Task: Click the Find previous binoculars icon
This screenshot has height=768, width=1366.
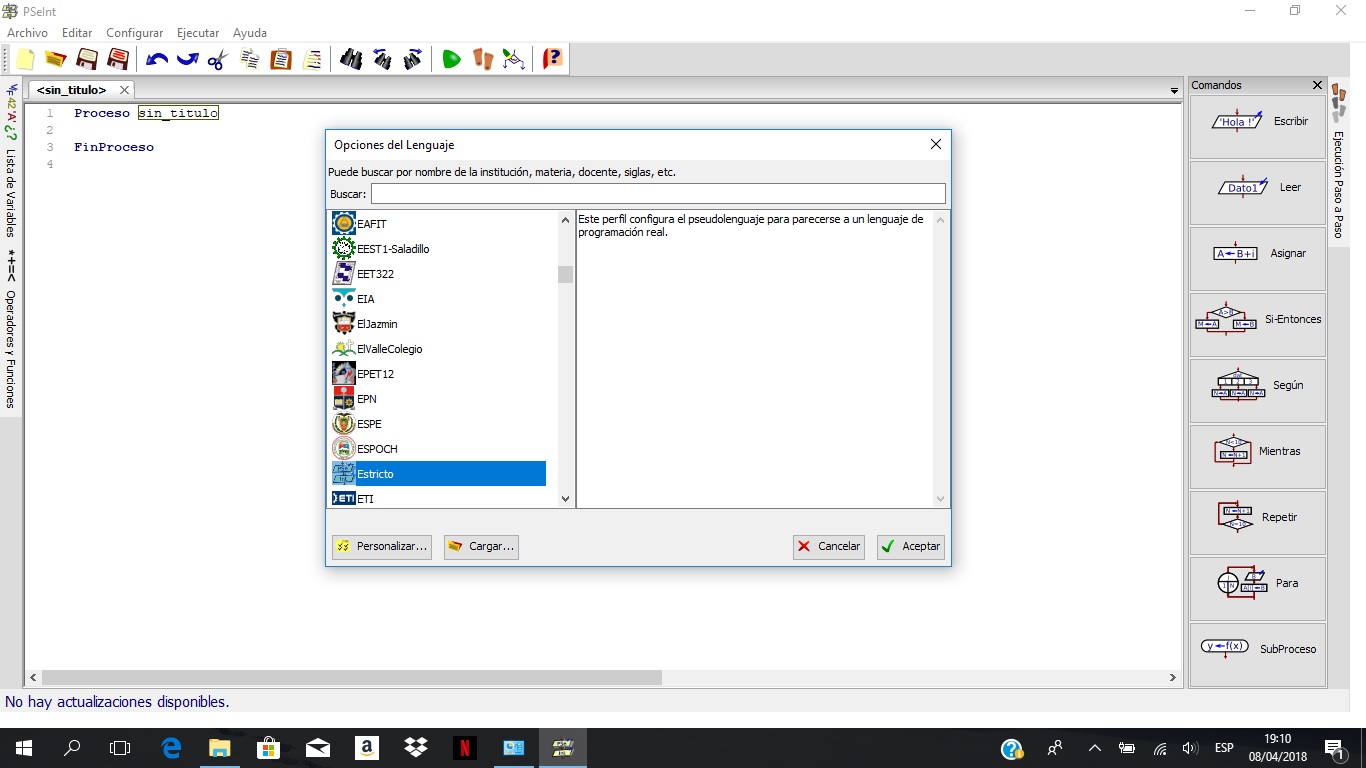Action: (382, 59)
